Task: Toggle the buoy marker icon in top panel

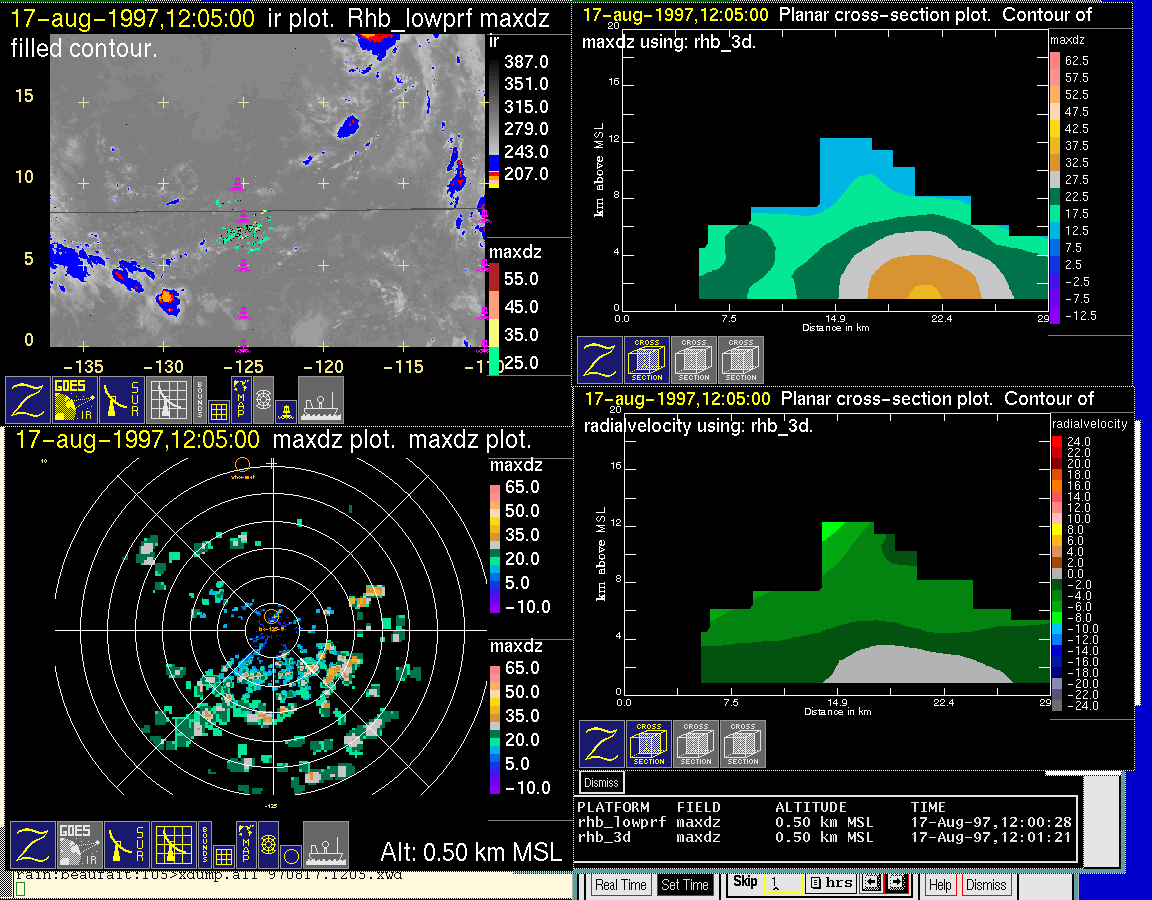Action: coord(286,409)
